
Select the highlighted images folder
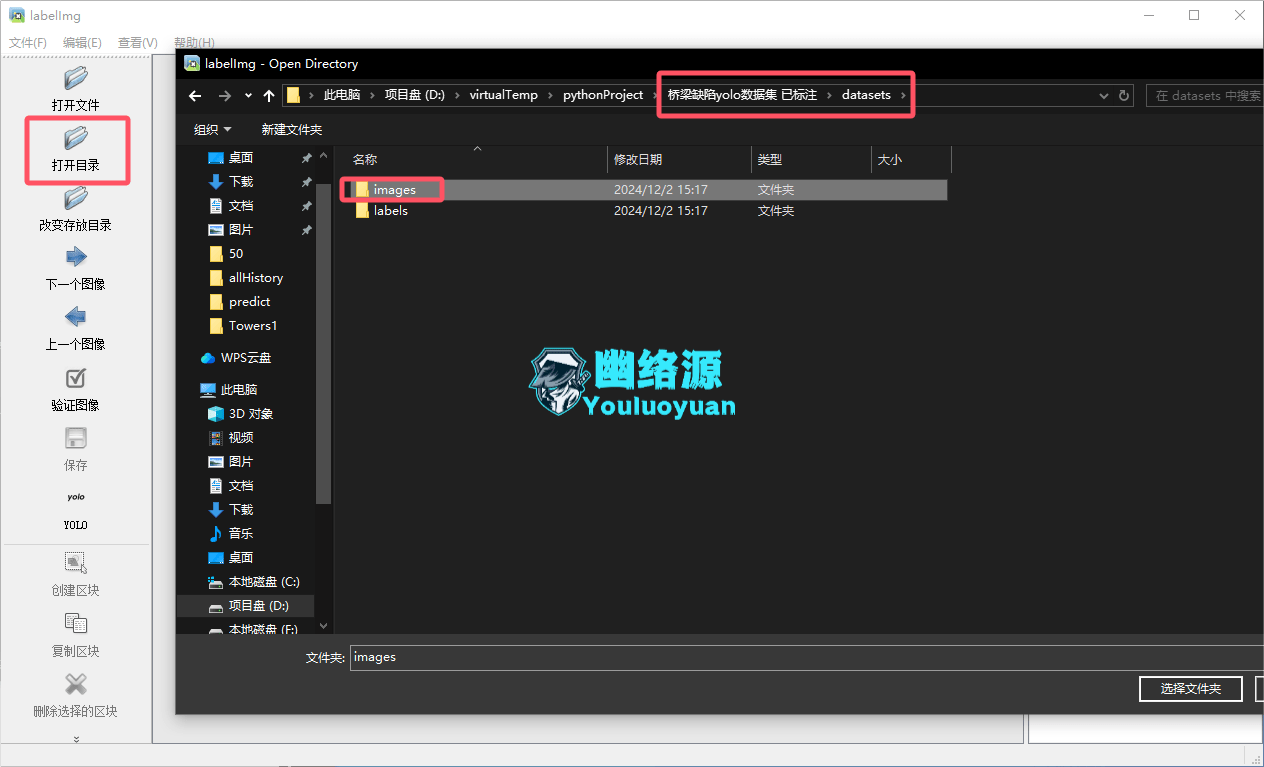[x=395, y=189]
